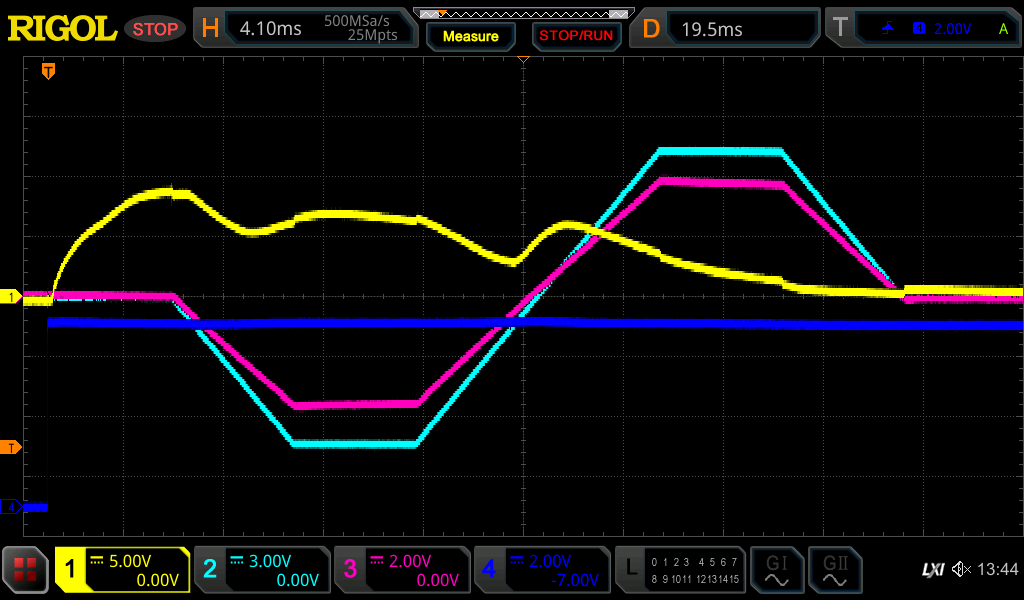1024x600 pixels.
Task: Open horizontal timebase settings showing 4.10ms
Action: click(307, 28)
